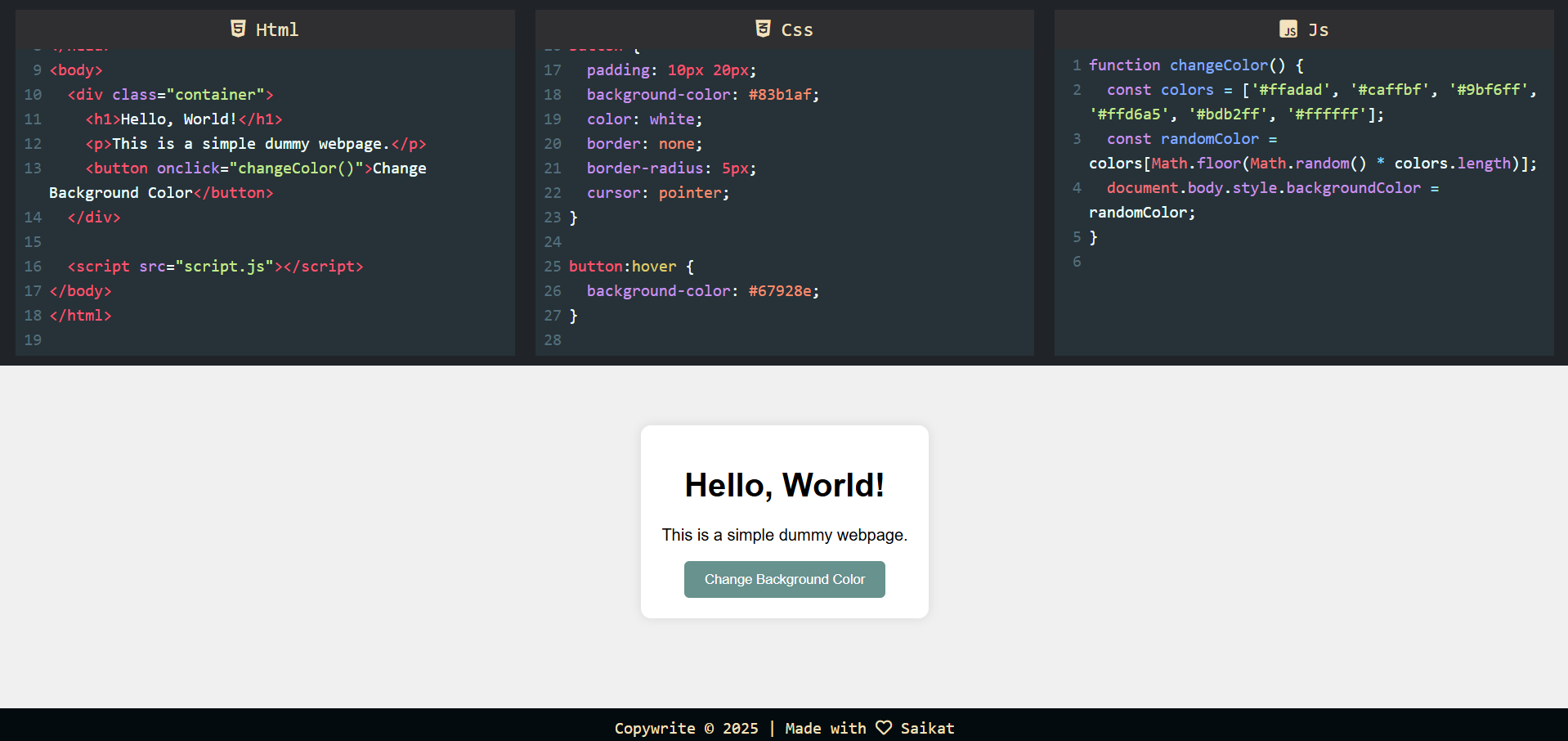Click the script src="script.js" line
Image resolution: width=1568 pixels, height=741 pixels.
point(216,267)
